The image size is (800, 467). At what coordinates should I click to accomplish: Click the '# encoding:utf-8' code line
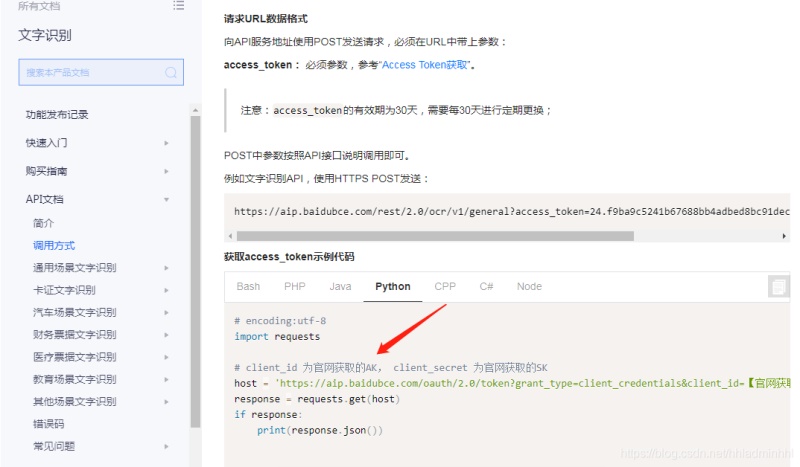point(280,321)
